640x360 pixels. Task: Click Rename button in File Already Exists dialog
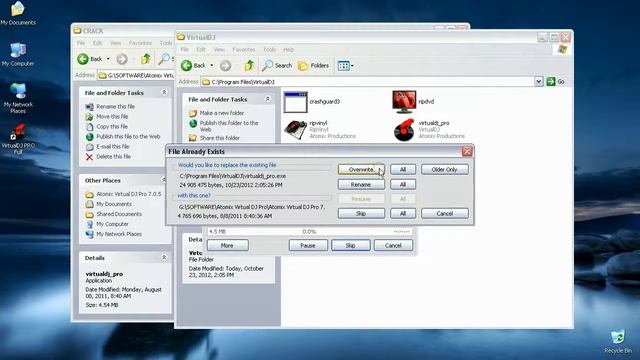coord(361,184)
